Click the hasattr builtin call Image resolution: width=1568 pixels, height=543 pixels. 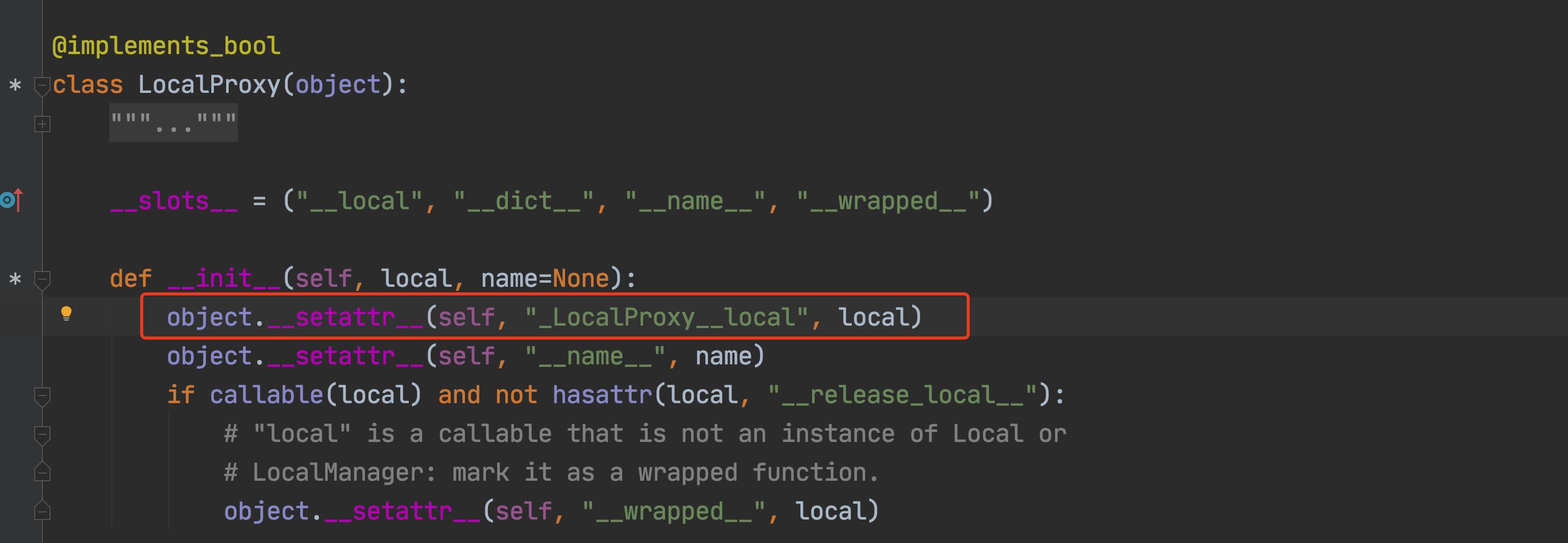(x=602, y=395)
